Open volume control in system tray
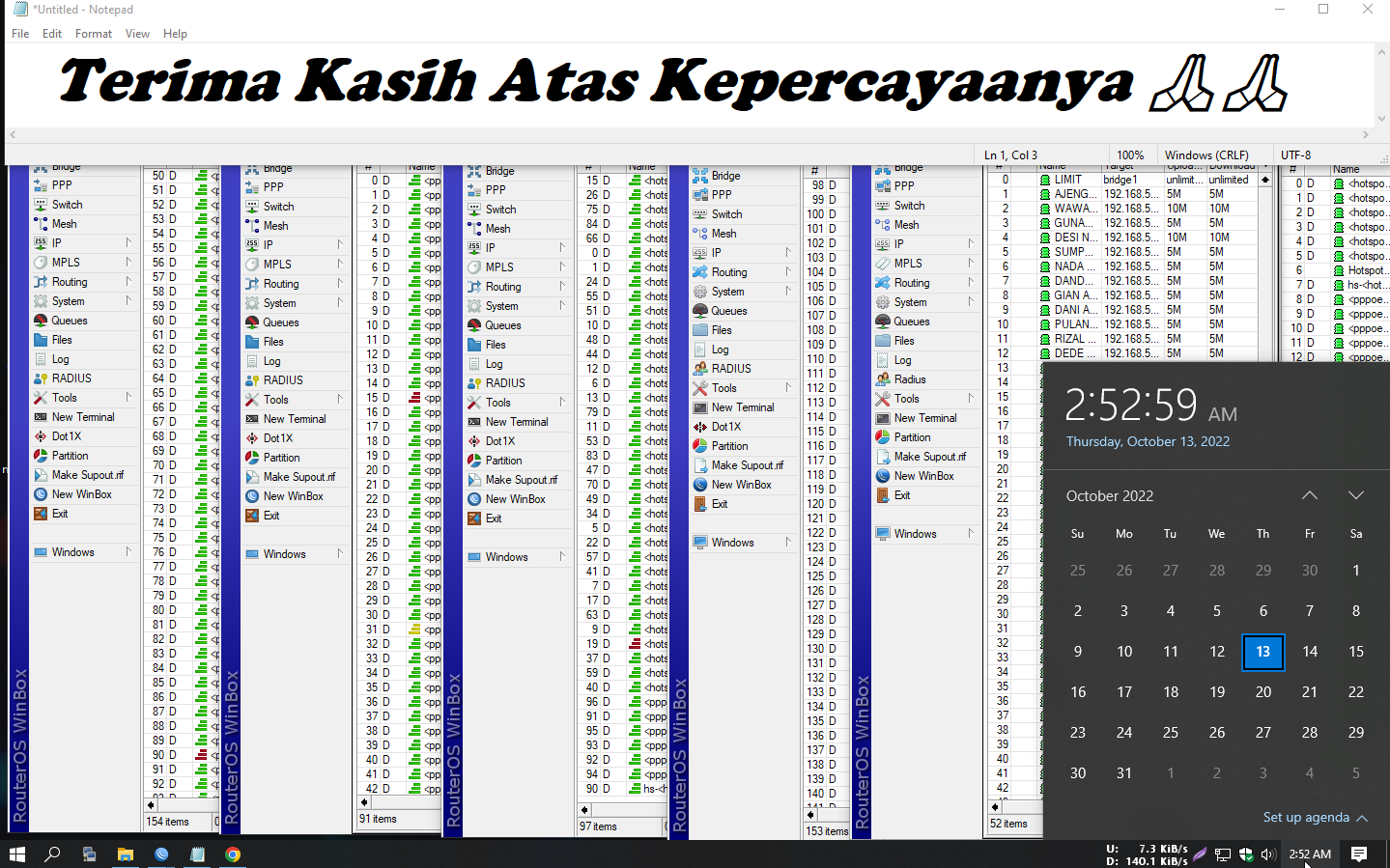Viewport: 1390px width, 868px height. click(1267, 854)
